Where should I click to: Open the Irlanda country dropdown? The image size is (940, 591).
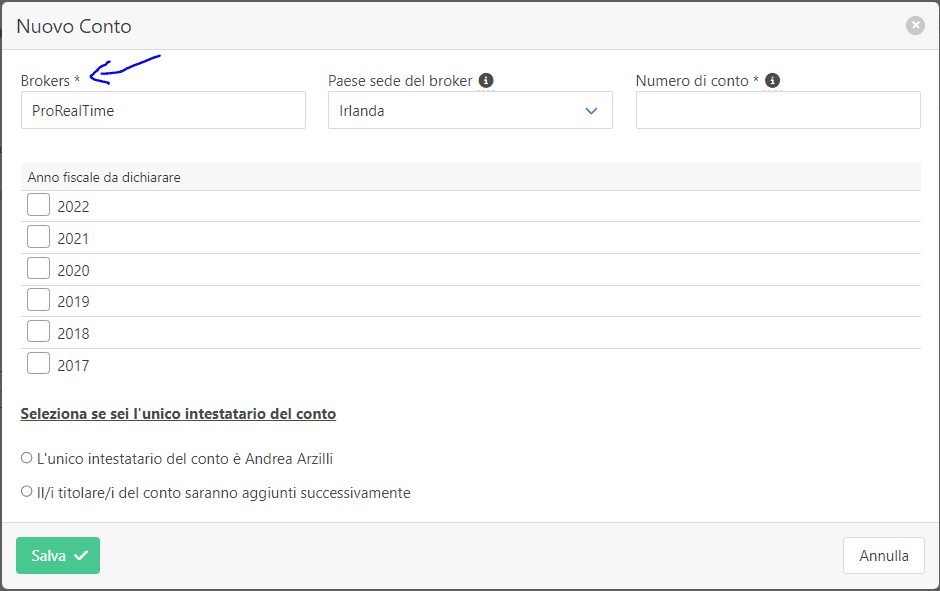(x=470, y=110)
